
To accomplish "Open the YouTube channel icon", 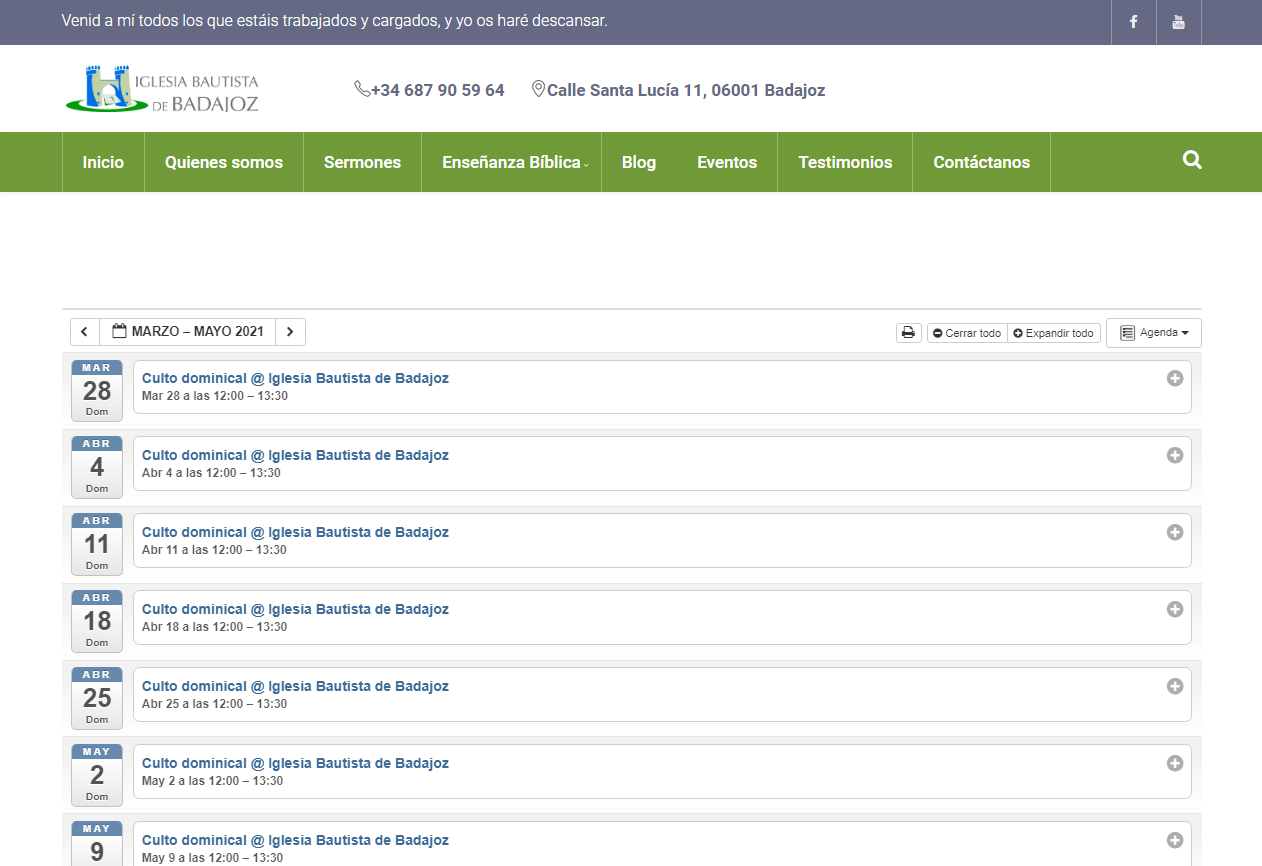I will (x=1178, y=22).
